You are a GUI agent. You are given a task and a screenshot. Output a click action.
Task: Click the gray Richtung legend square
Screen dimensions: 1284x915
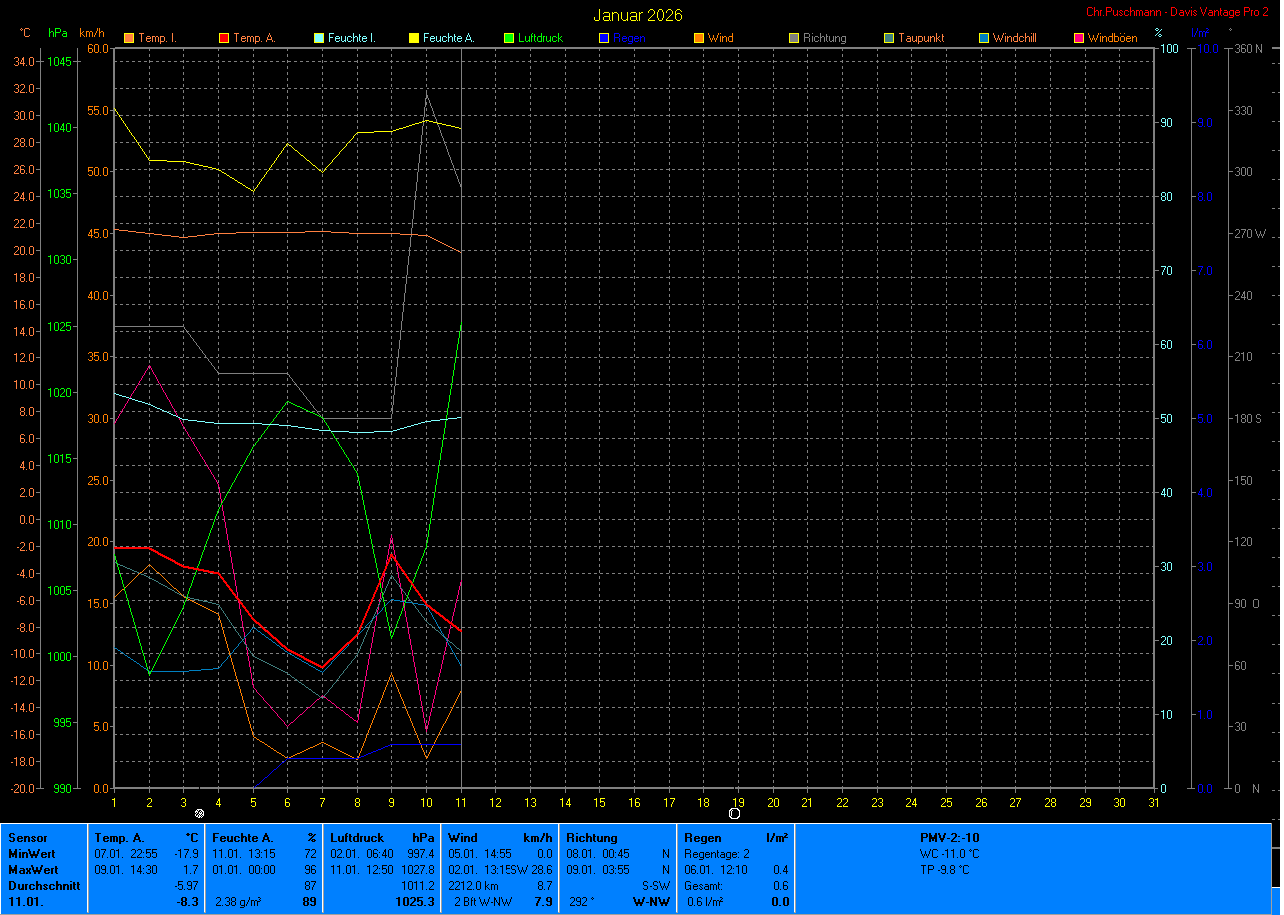(793, 39)
